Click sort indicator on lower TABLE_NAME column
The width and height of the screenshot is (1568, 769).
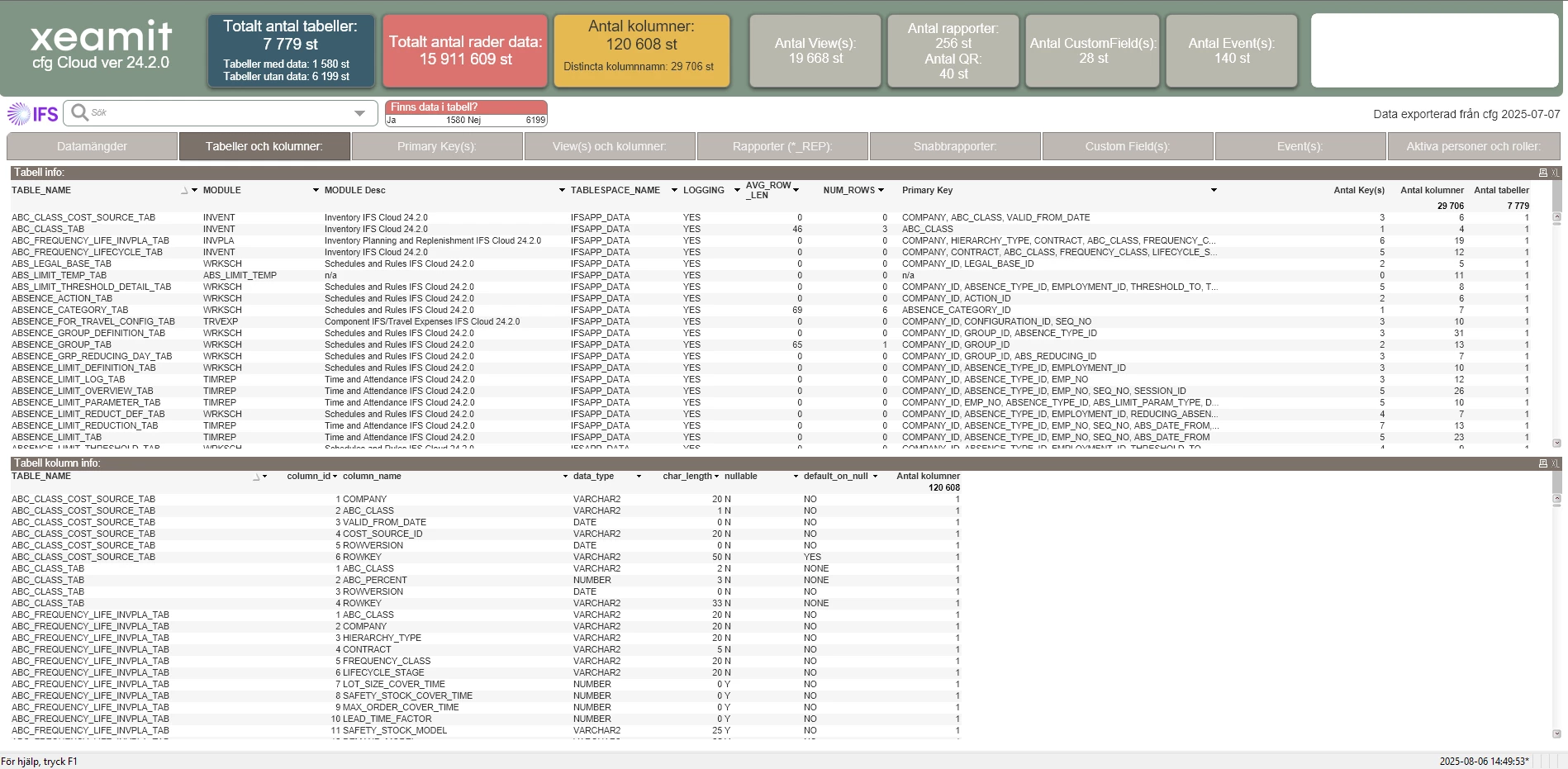256,477
